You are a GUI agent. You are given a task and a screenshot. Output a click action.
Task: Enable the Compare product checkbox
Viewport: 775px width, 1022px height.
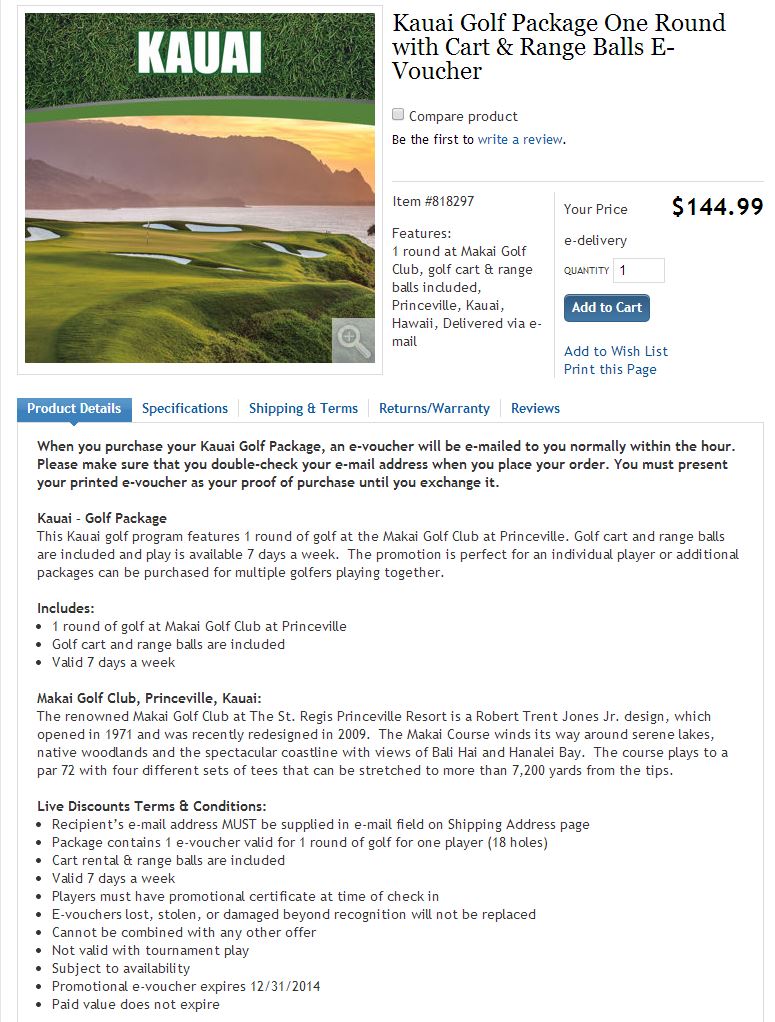398,115
